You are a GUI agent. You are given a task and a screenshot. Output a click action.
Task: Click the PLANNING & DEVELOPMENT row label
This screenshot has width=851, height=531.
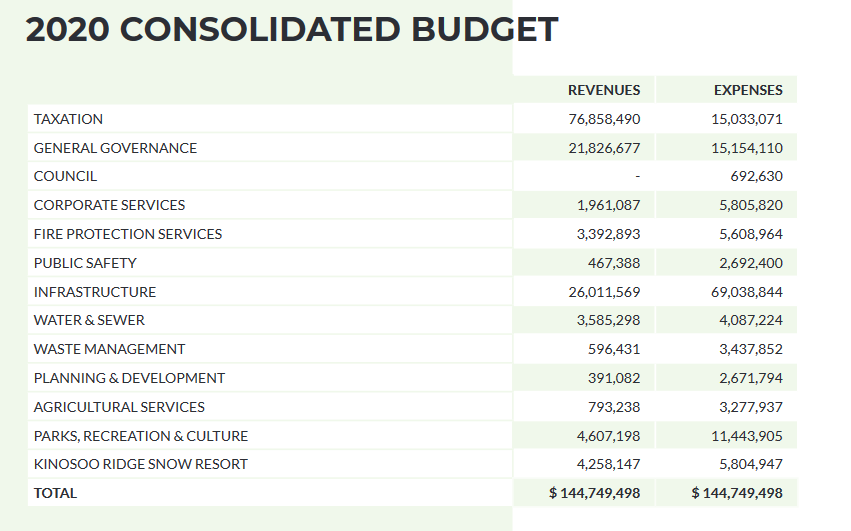pyautogui.click(x=129, y=378)
